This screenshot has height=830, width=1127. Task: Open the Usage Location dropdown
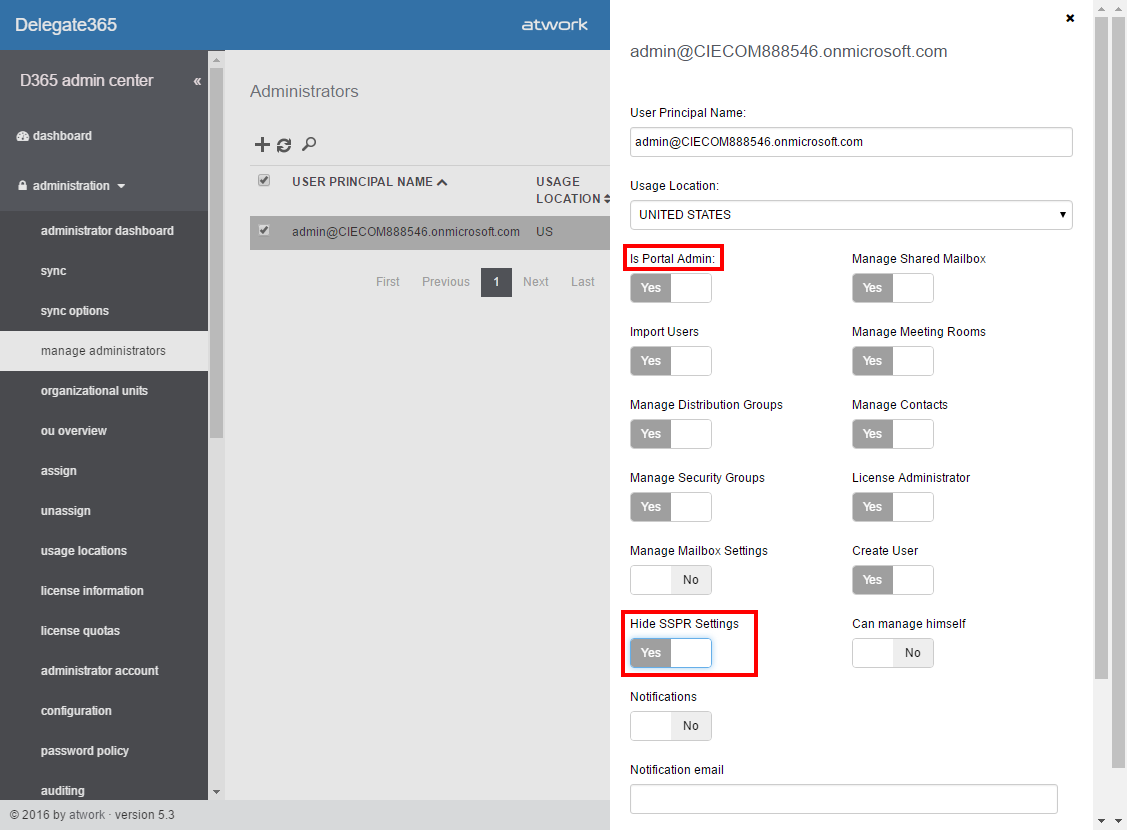[851, 215]
